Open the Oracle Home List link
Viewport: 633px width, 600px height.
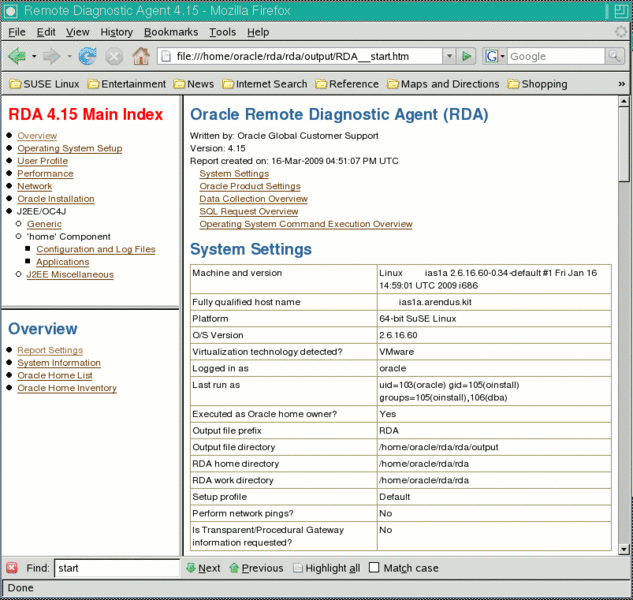(55, 375)
